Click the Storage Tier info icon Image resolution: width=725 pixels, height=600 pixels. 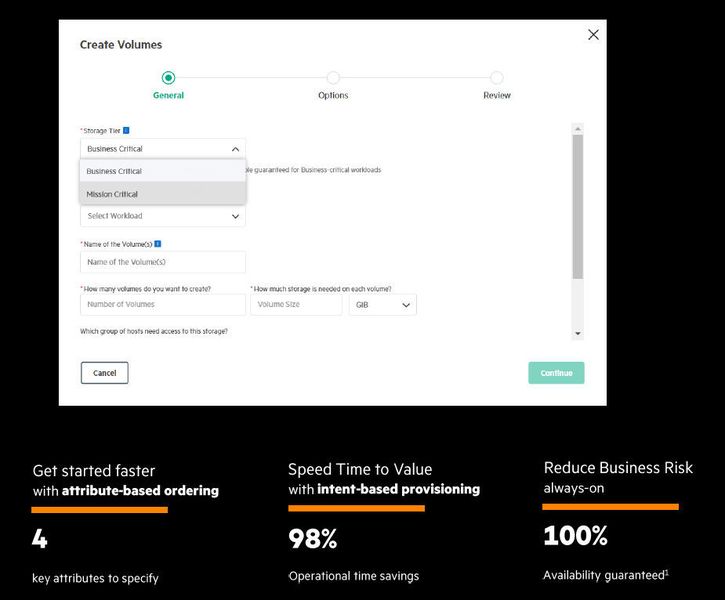(x=126, y=130)
